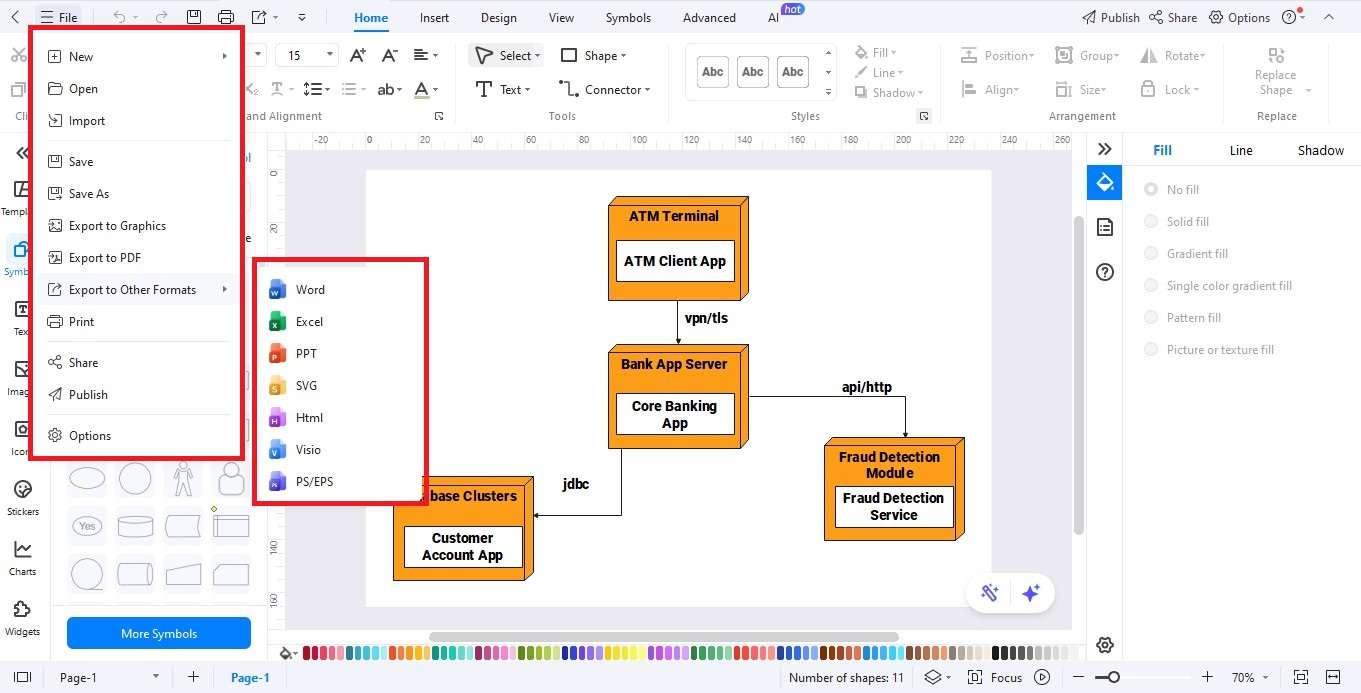
Task: Select the Pattern fill radio option
Action: click(x=1151, y=317)
